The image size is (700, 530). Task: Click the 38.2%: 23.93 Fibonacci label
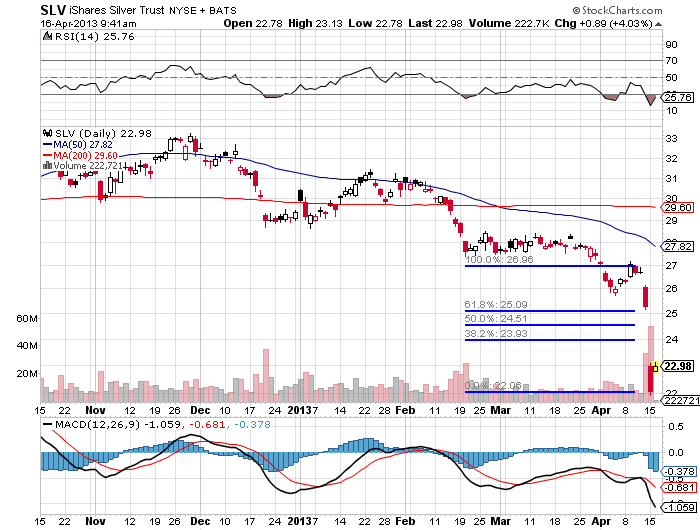pyautogui.click(x=496, y=334)
